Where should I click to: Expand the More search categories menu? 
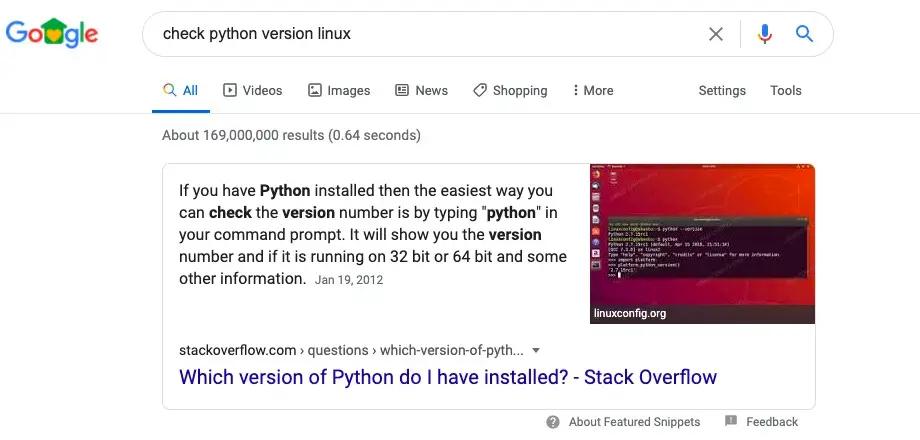(593, 90)
